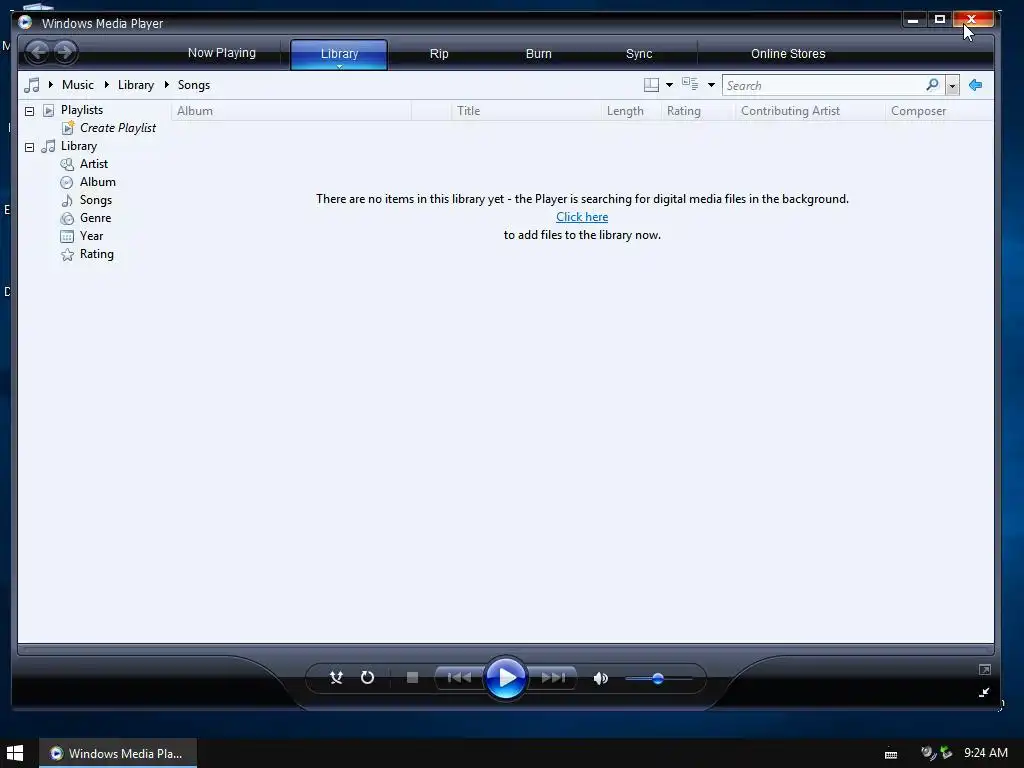Click the Windows Media Player taskbar button

[x=118, y=753]
